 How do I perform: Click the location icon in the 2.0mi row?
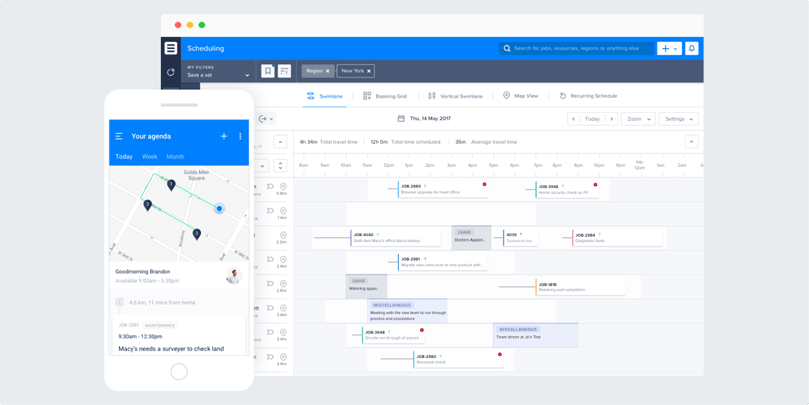tap(283, 235)
